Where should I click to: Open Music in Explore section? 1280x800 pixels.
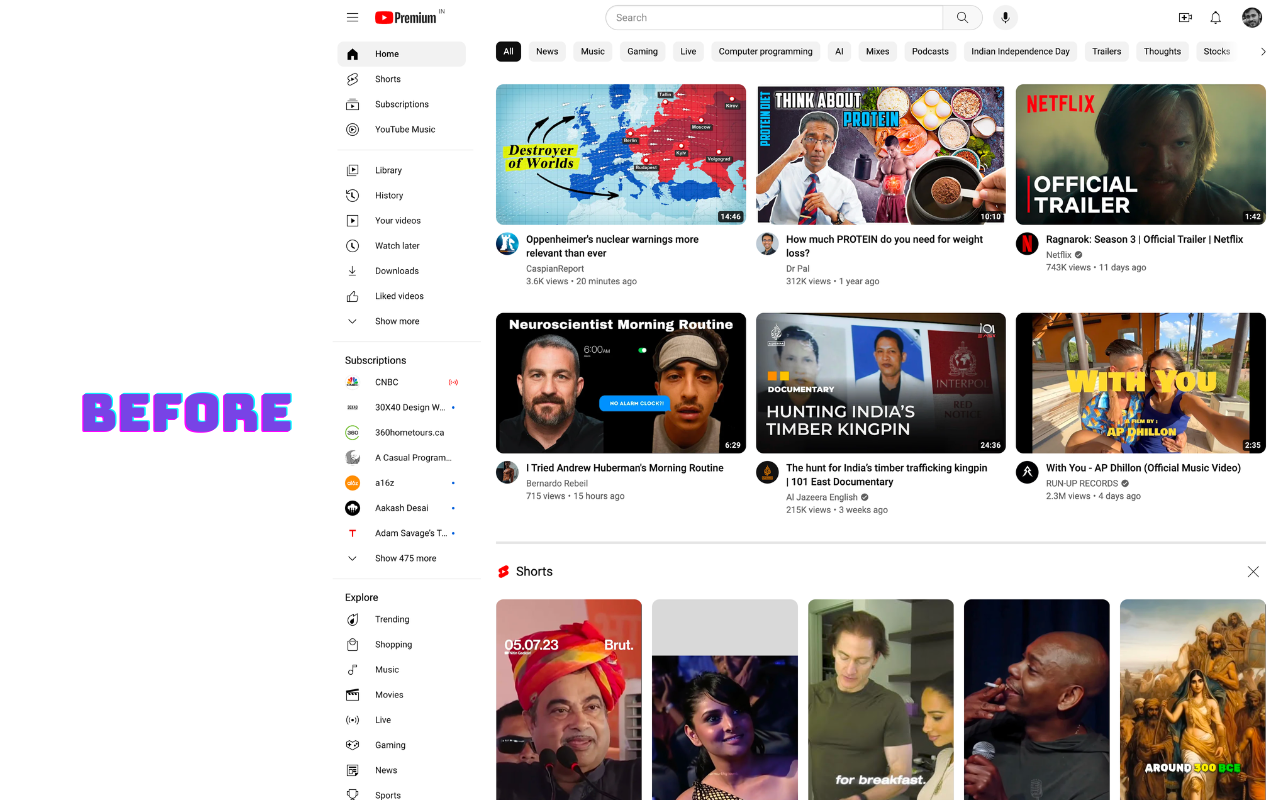coord(401,669)
